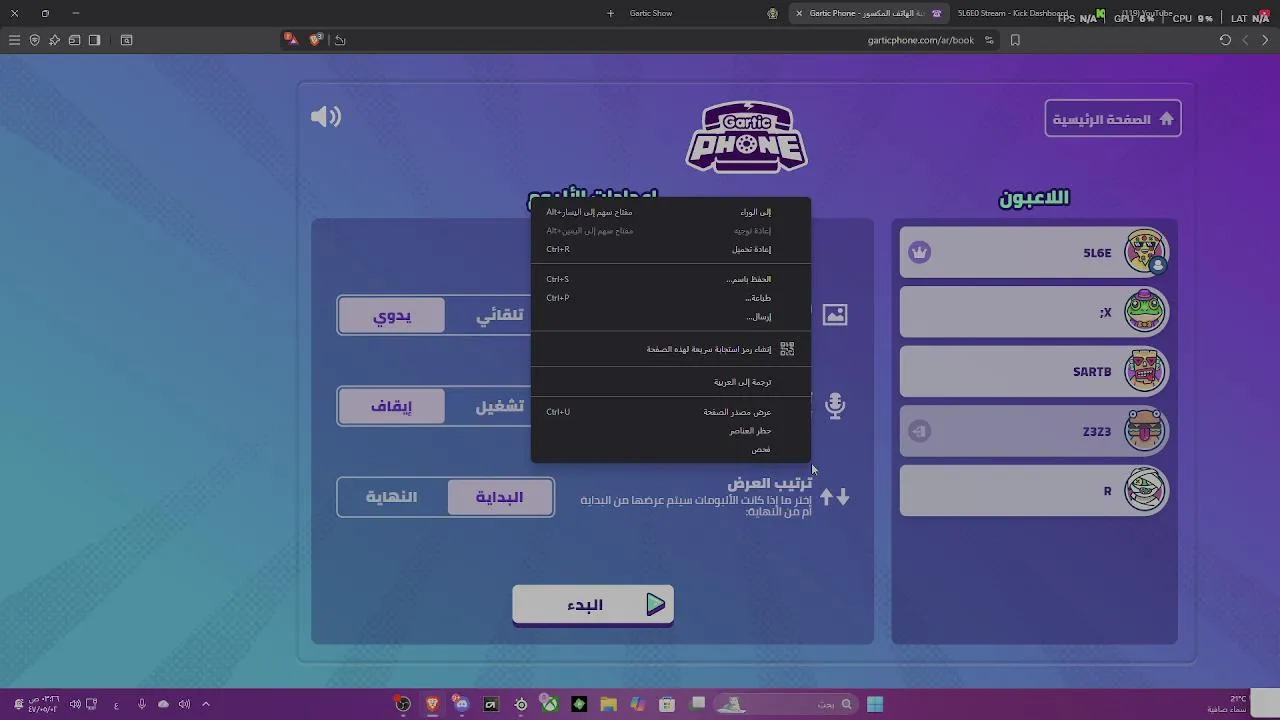Click player name SARTB
This screenshot has width=1280, height=720.
pos(1092,372)
